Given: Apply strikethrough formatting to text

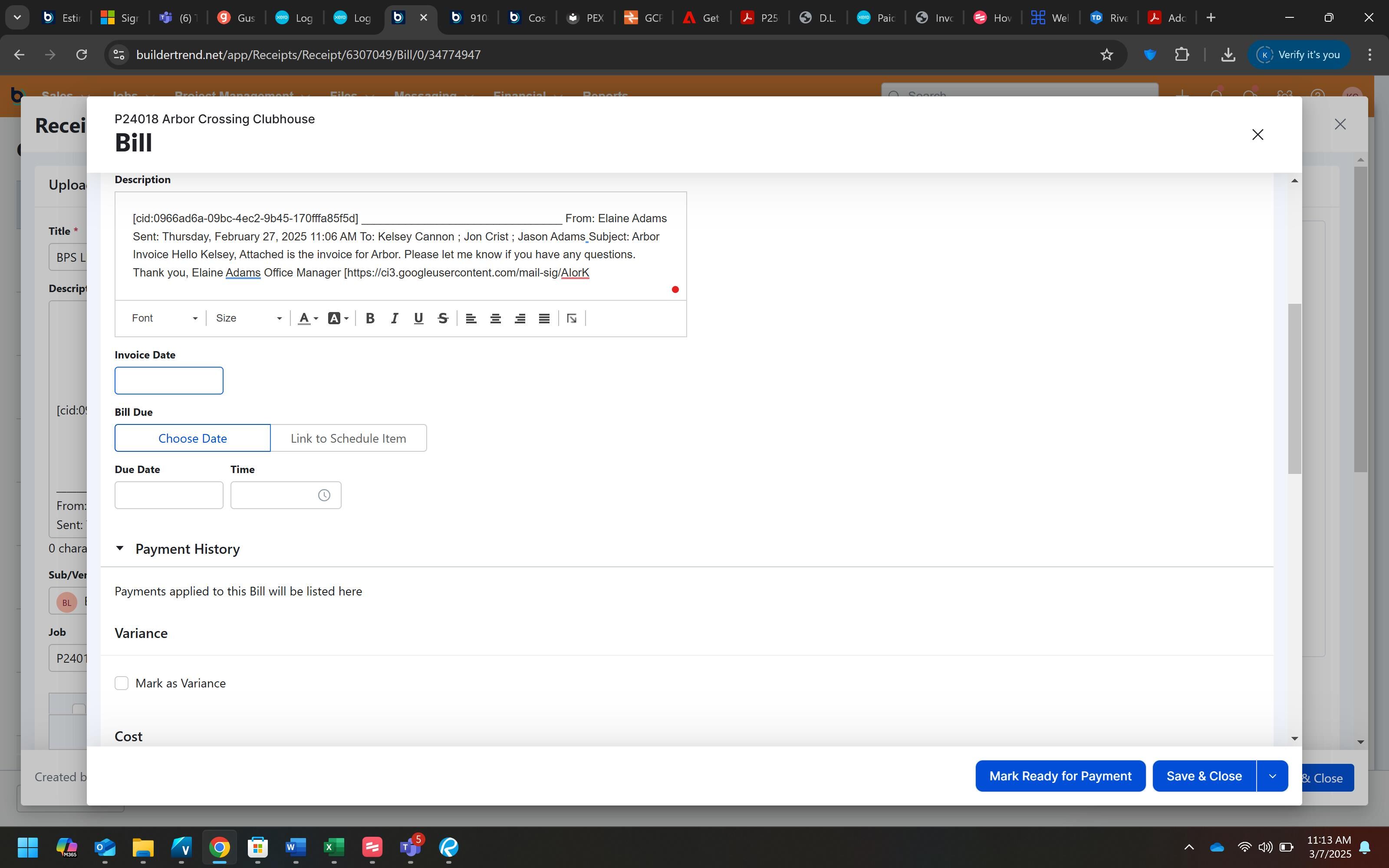Looking at the screenshot, I should coord(443,319).
